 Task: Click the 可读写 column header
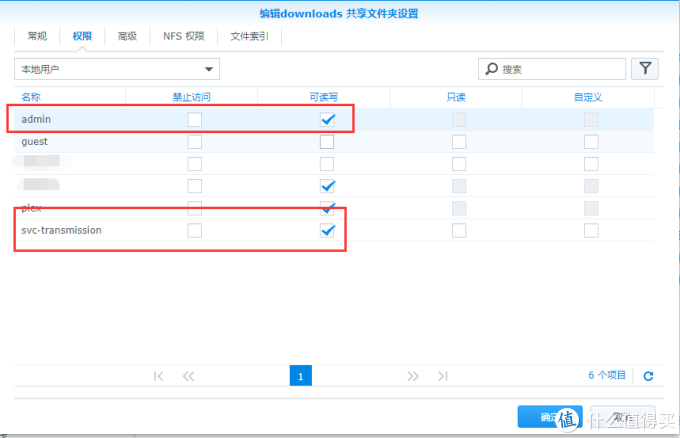pos(324,97)
